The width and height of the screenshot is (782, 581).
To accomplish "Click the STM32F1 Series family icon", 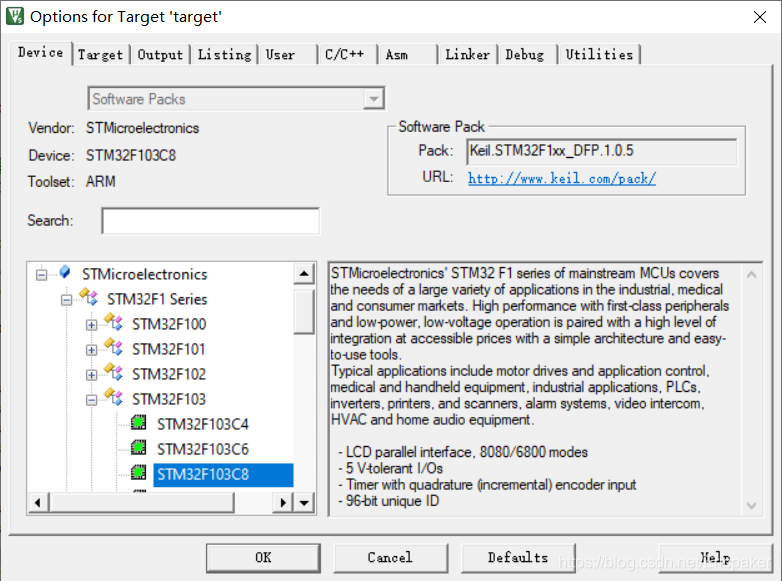I will [89, 296].
